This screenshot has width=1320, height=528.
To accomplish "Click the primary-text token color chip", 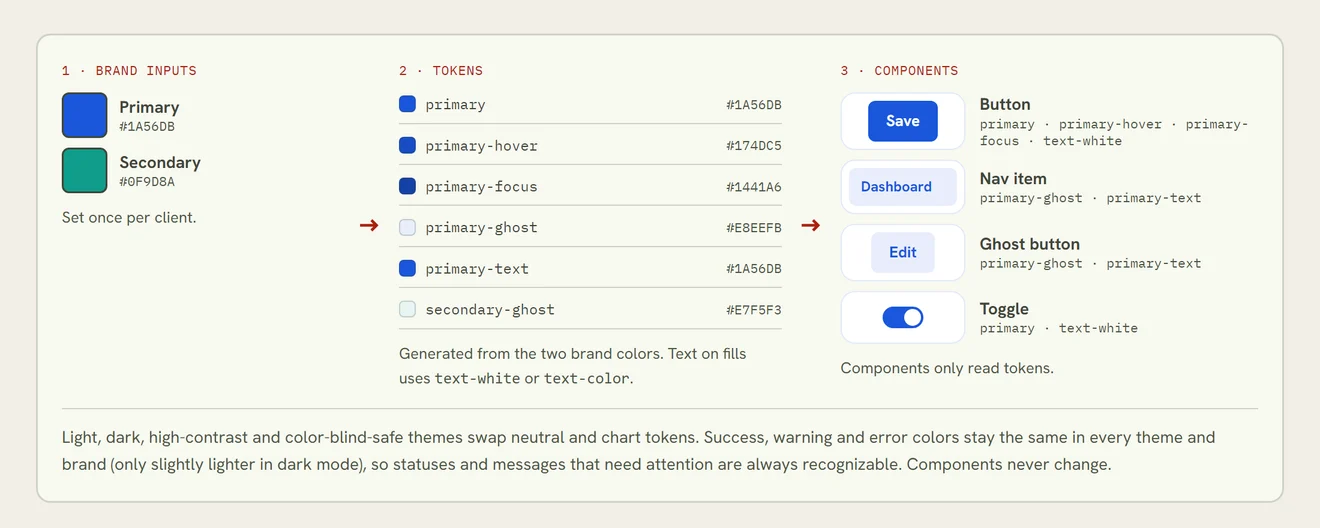I will click(407, 268).
